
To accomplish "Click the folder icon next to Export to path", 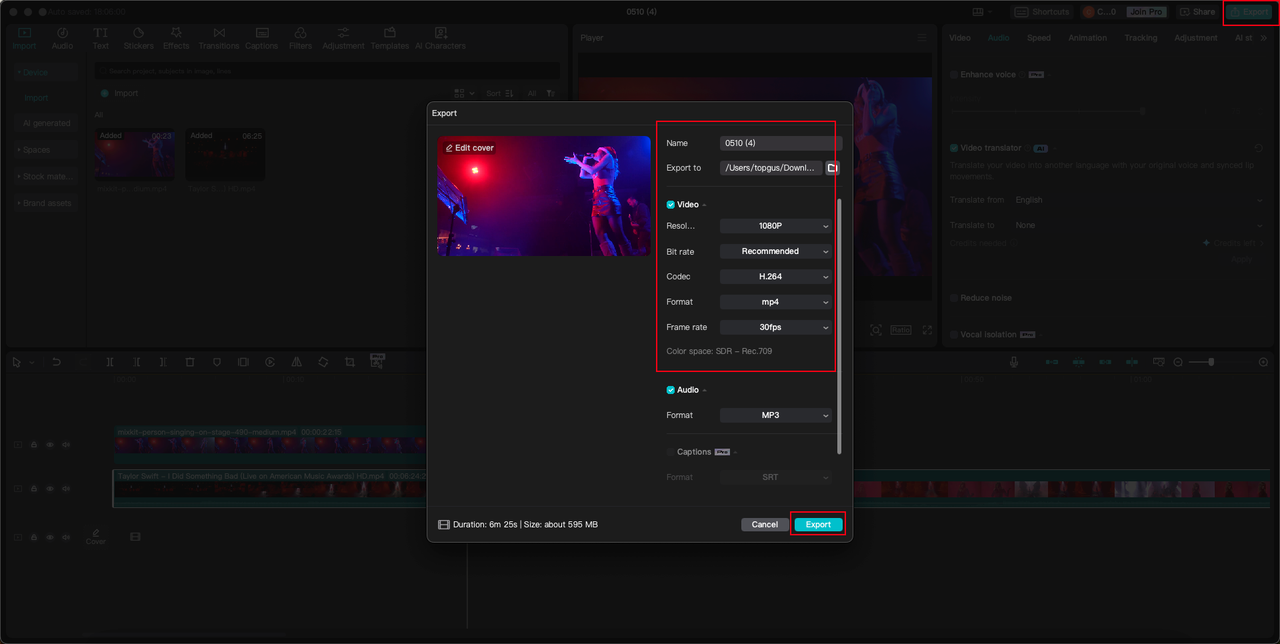I will (x=832, y=168).
